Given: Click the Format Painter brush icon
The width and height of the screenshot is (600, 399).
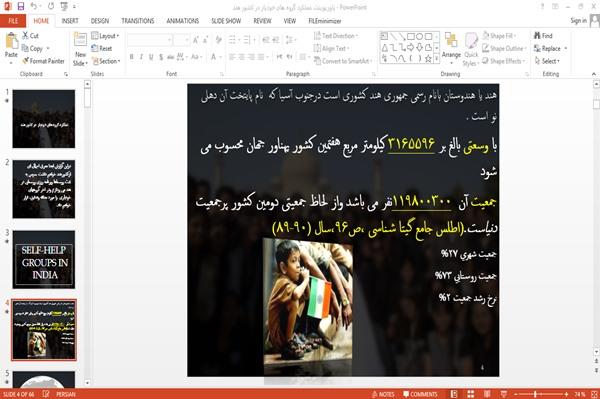Looking at the screenshot, I should coord(26,61).
